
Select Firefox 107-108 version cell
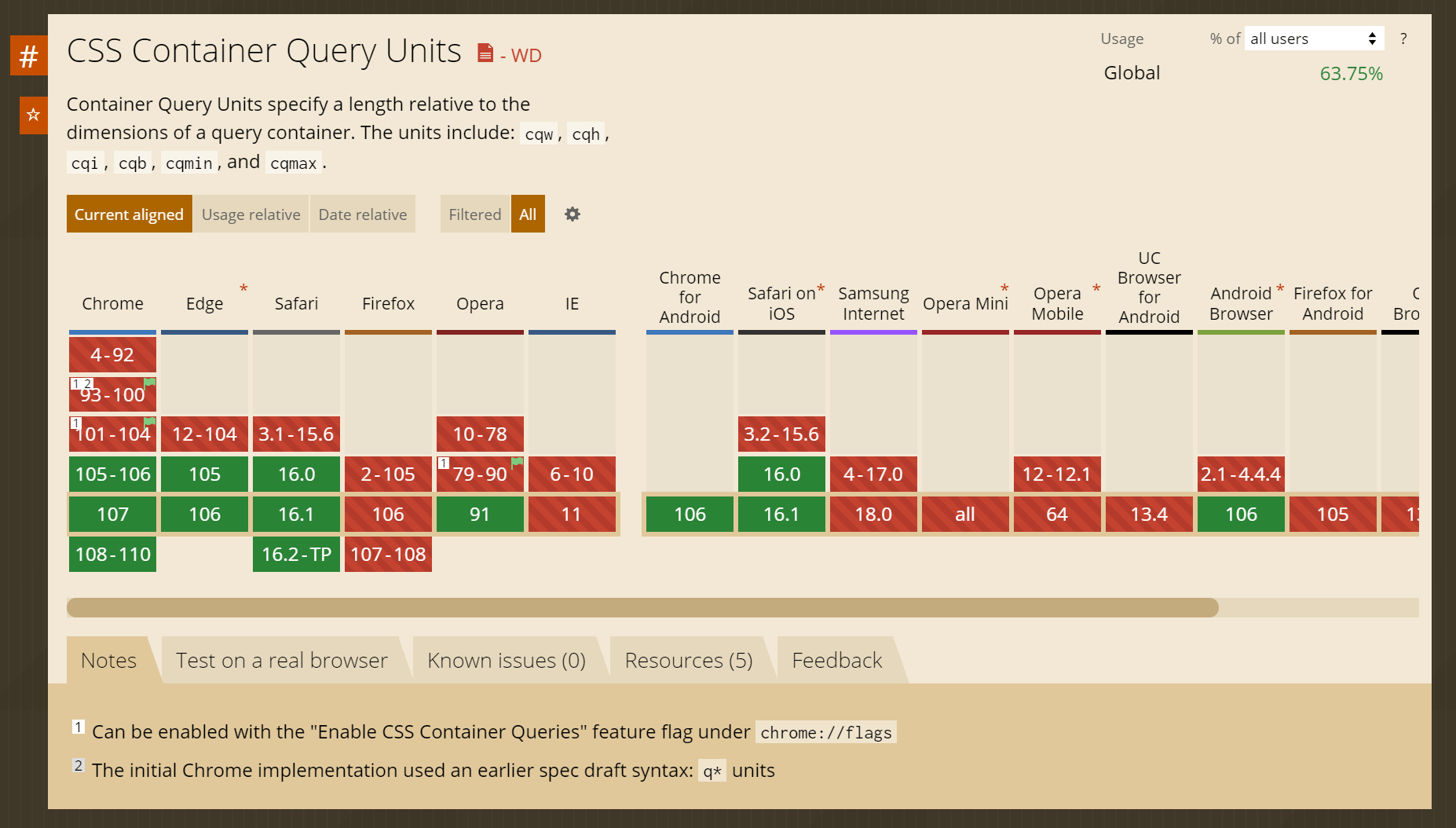[388, 555]
